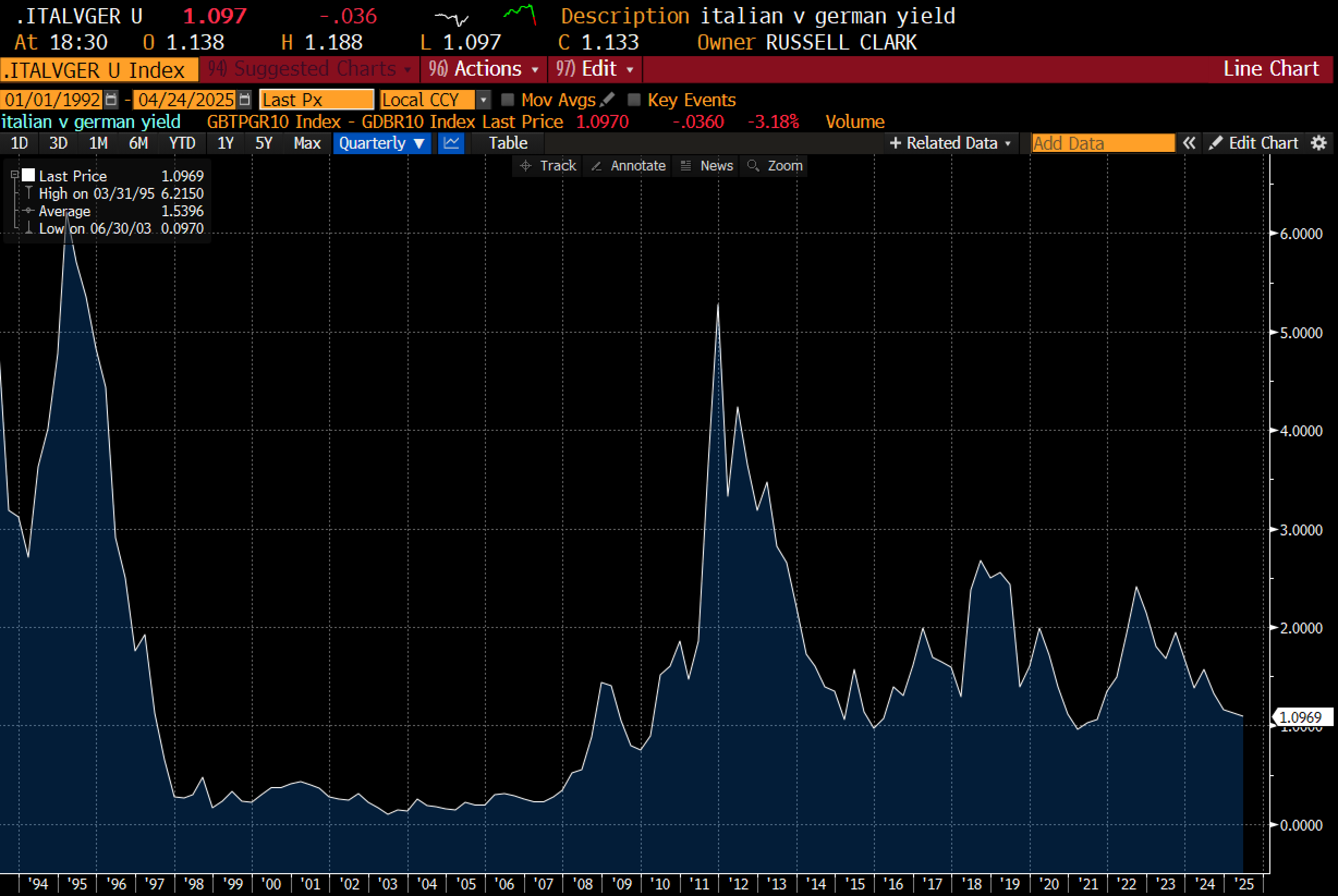Select the 1D time range

(x=20, y=143)
